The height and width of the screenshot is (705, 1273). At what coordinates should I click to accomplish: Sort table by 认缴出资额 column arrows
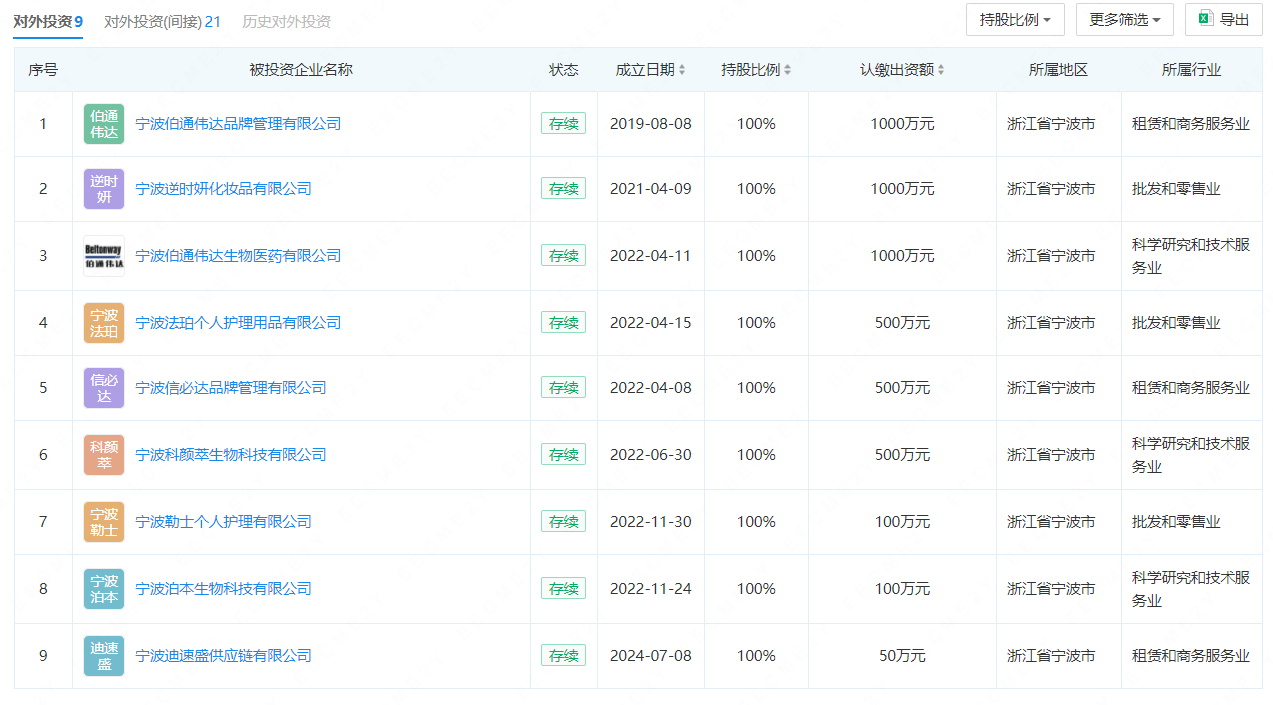pos(941,70)
